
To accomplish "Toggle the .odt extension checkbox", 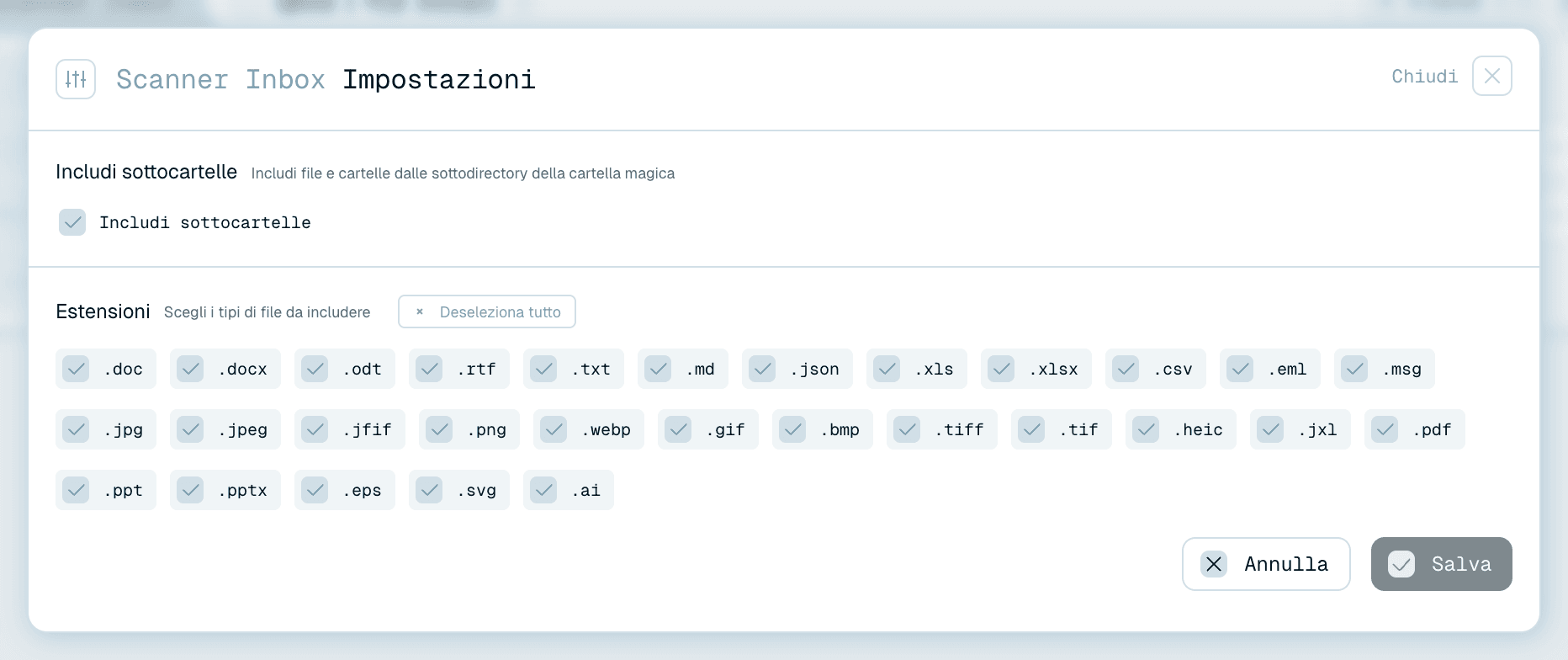I will tap(315, 369).
